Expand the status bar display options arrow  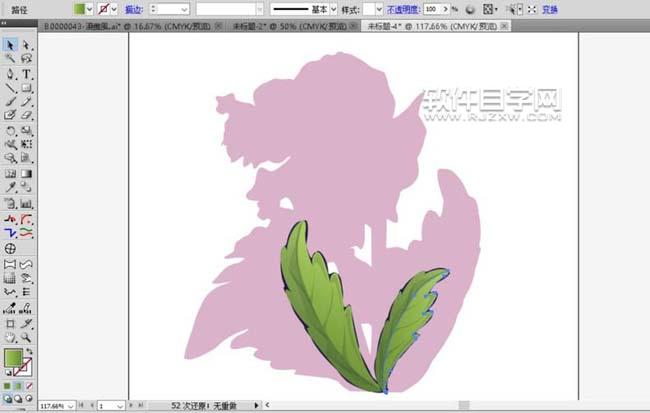tap(256, 406)
